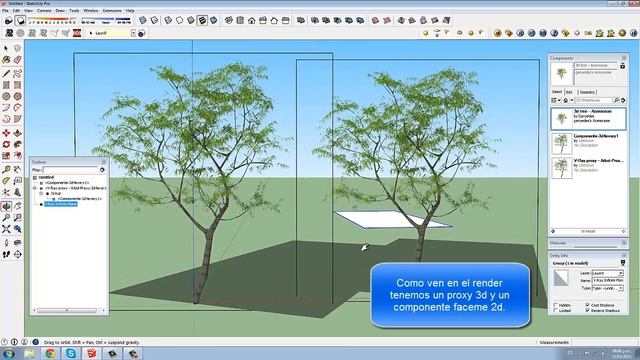Adjust the shadow time of day slider

point(106,19)
